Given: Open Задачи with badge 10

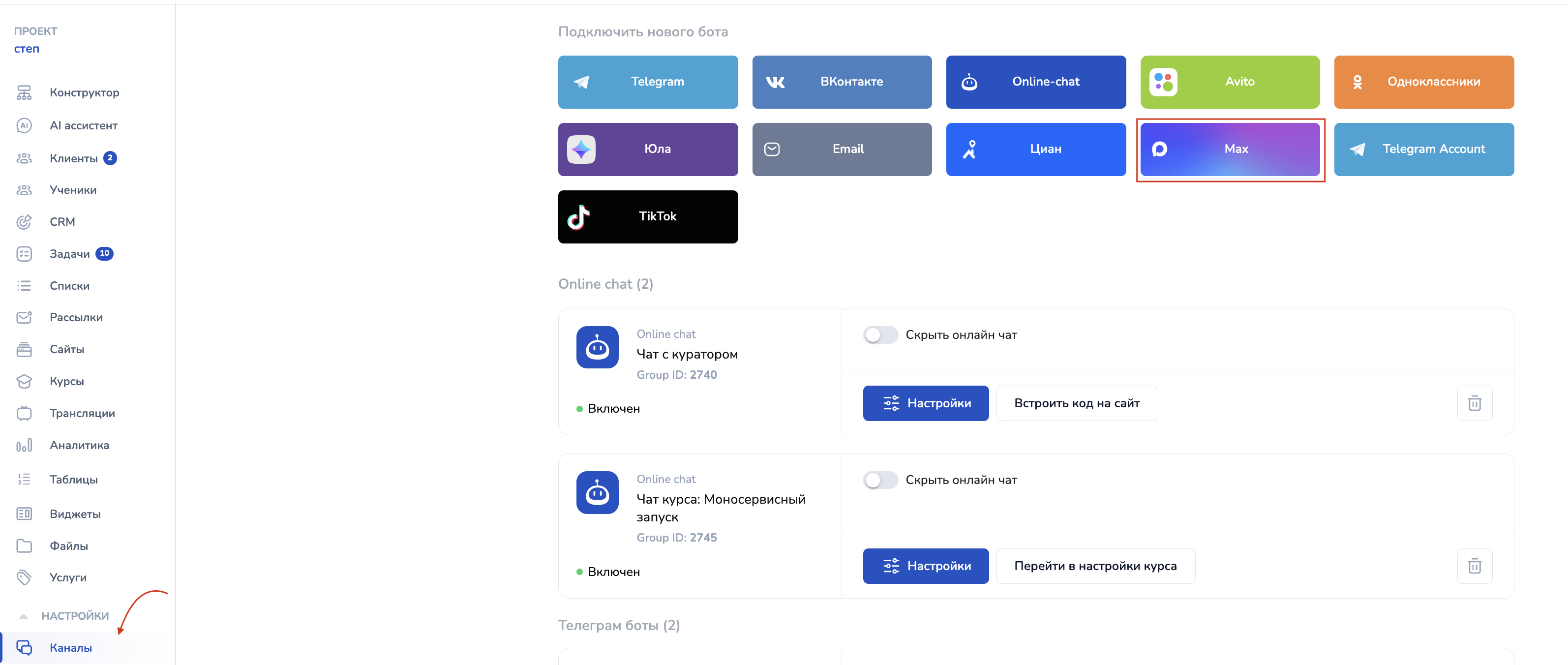Looking at the screenshot, I should pyautogui.click(x=69, y=254).
